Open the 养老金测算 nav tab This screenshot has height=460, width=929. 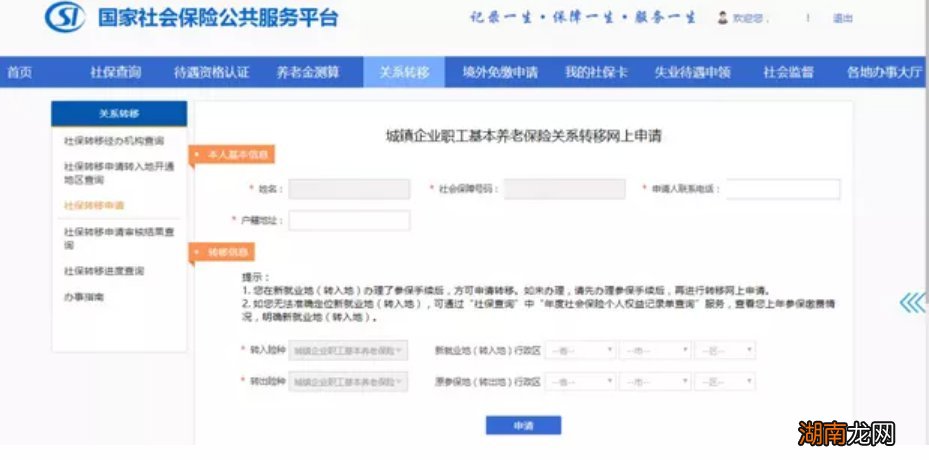pos(308,72)
